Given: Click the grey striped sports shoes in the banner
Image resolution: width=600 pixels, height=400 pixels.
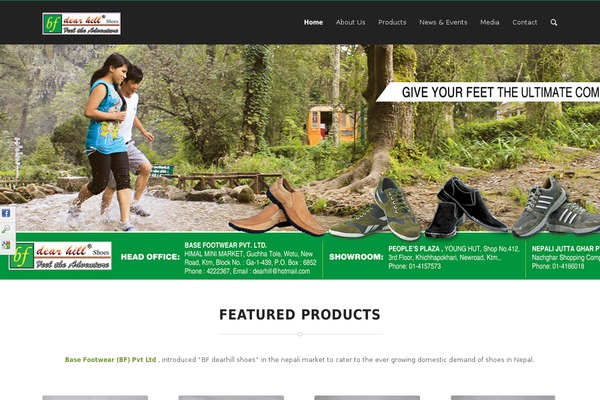Looking at the screenshot, I should click(x=556, y=206).
